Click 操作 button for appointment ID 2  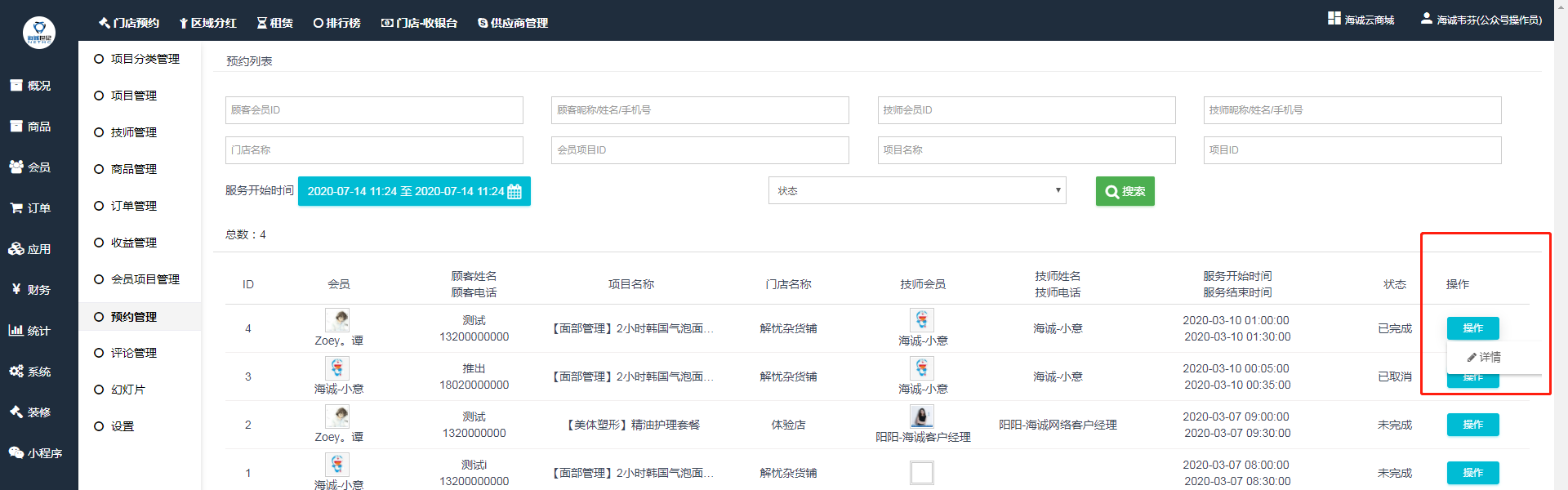coord(1473,425)
